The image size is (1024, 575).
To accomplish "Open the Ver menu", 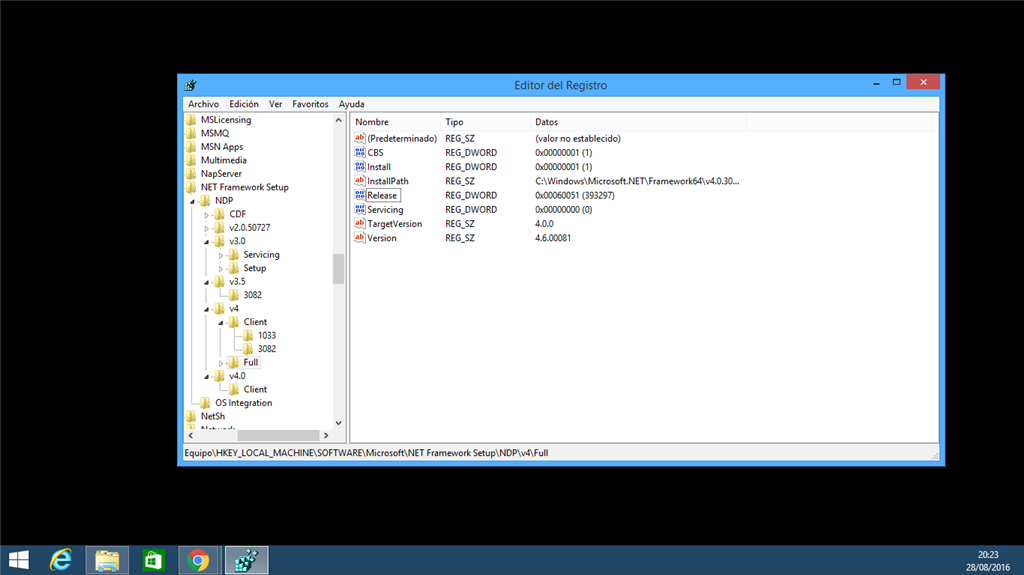I will 276,104.
